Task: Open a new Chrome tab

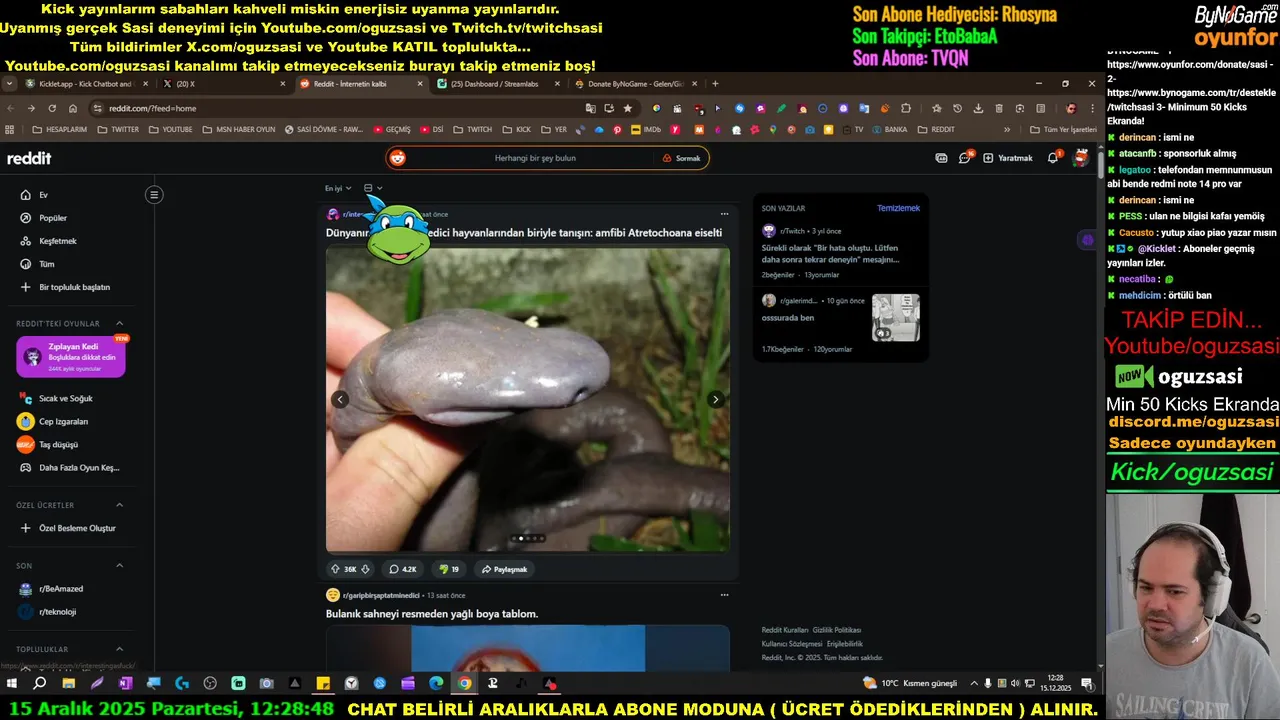Action: (715, 84)
